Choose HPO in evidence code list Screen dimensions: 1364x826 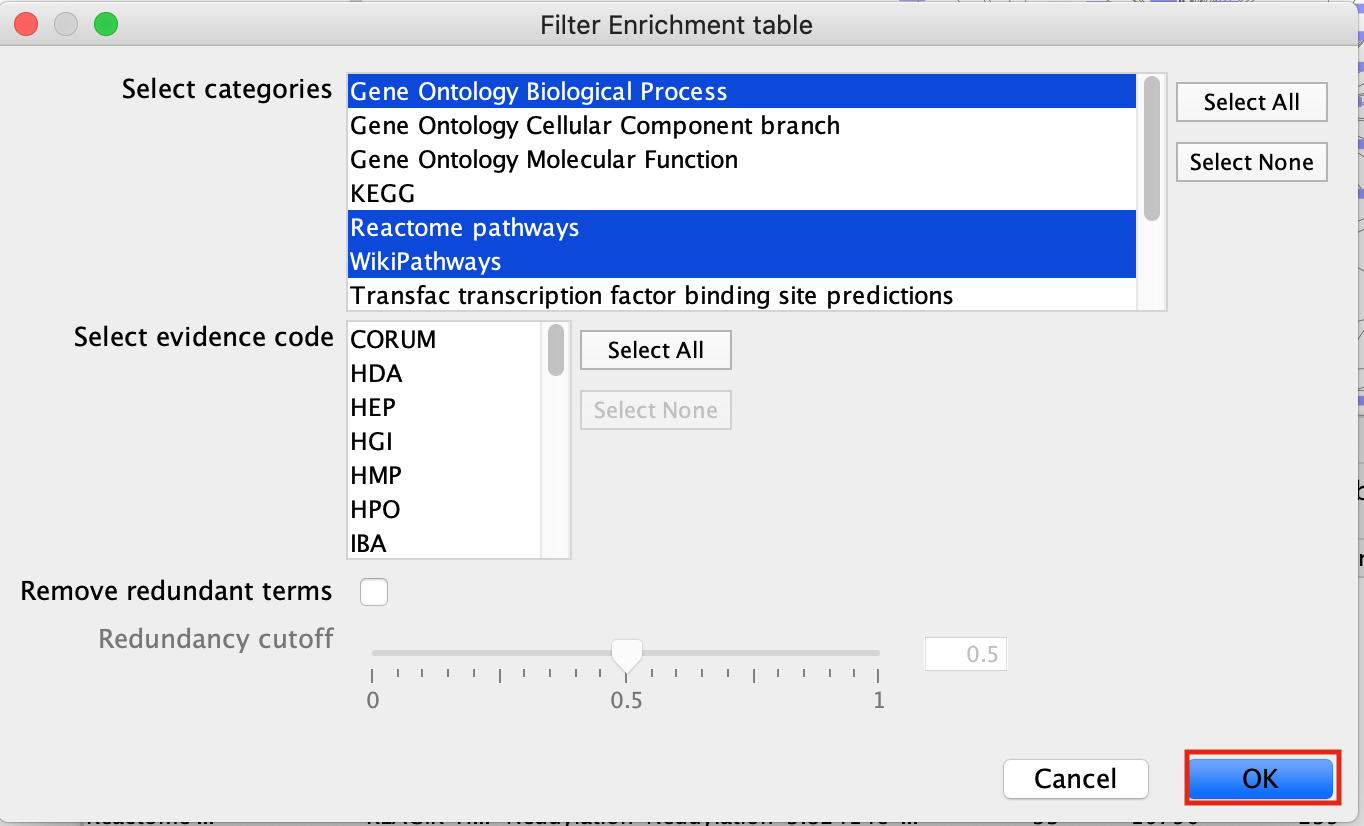point(375,510)
